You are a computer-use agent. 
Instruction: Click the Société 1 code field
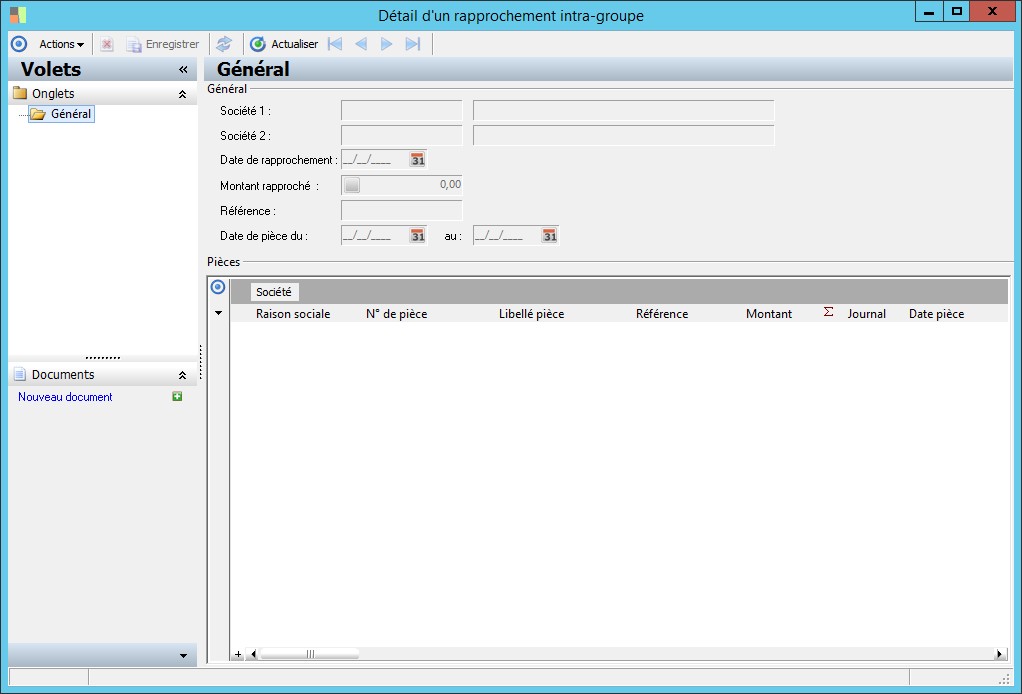402,111
